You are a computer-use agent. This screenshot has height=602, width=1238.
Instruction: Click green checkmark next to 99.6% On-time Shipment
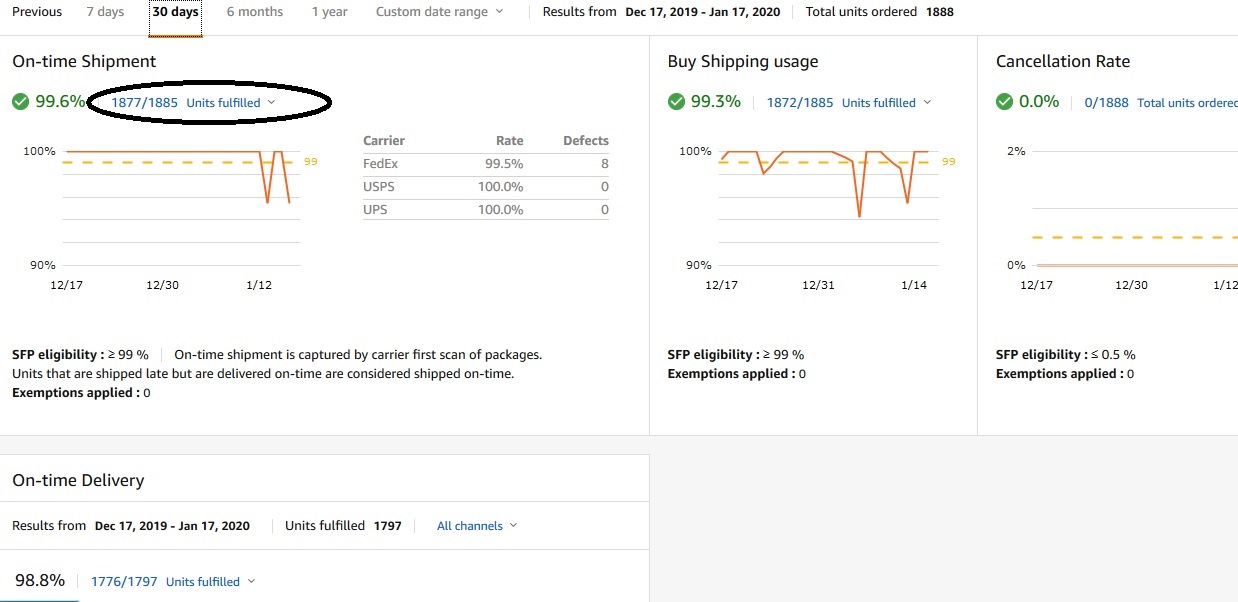pos(21,102)
